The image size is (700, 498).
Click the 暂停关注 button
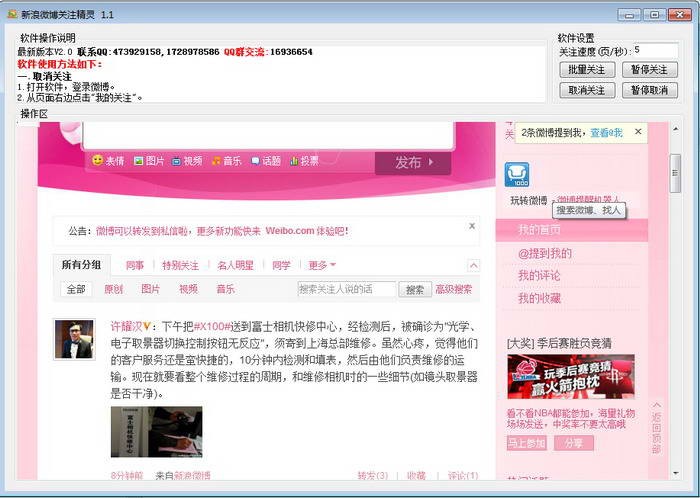pos(650,70)
